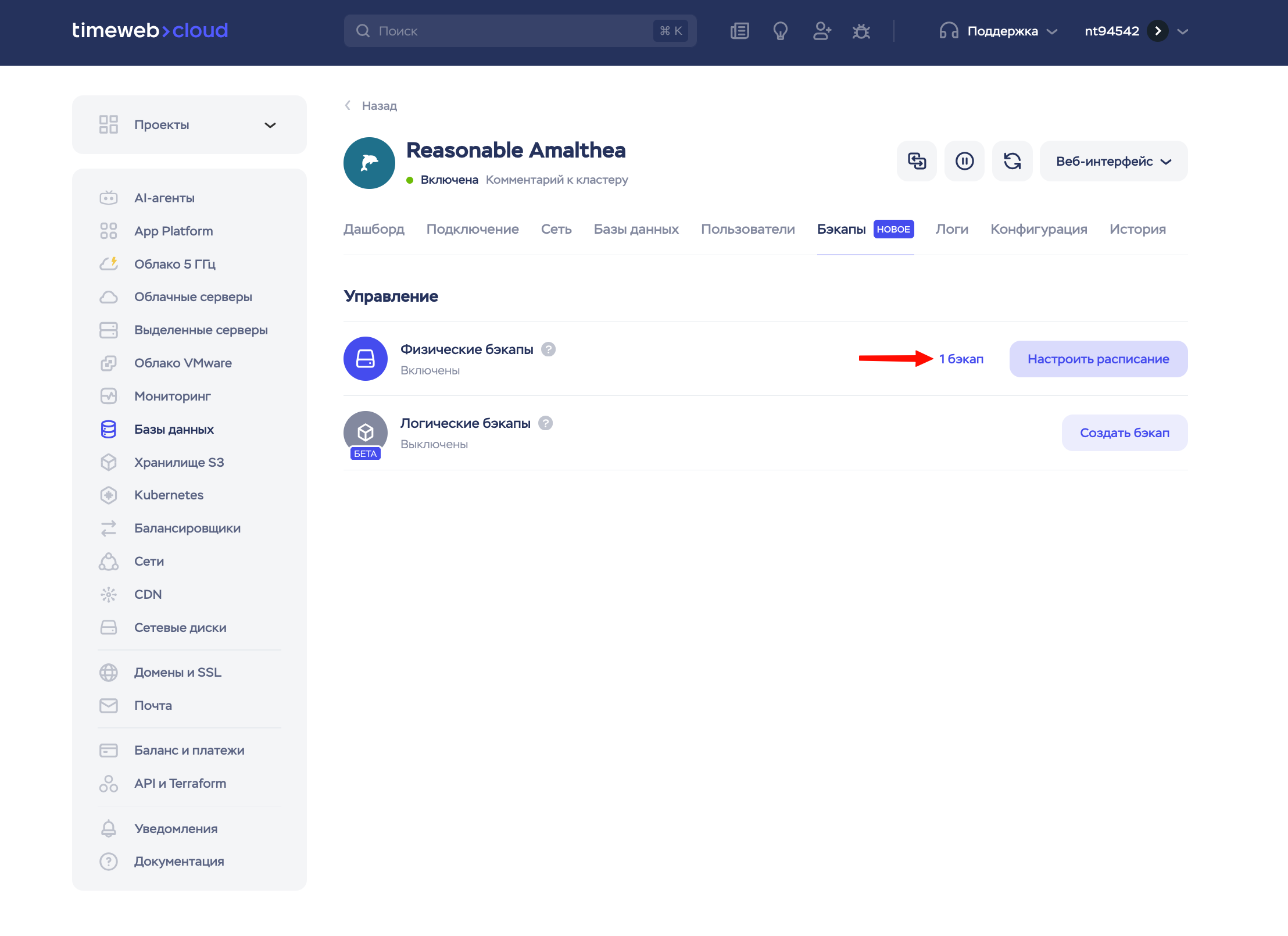The width and height of the screenshot is (1288, 936).
Task: Open the news feed icon in header
Action: (739, 31)
